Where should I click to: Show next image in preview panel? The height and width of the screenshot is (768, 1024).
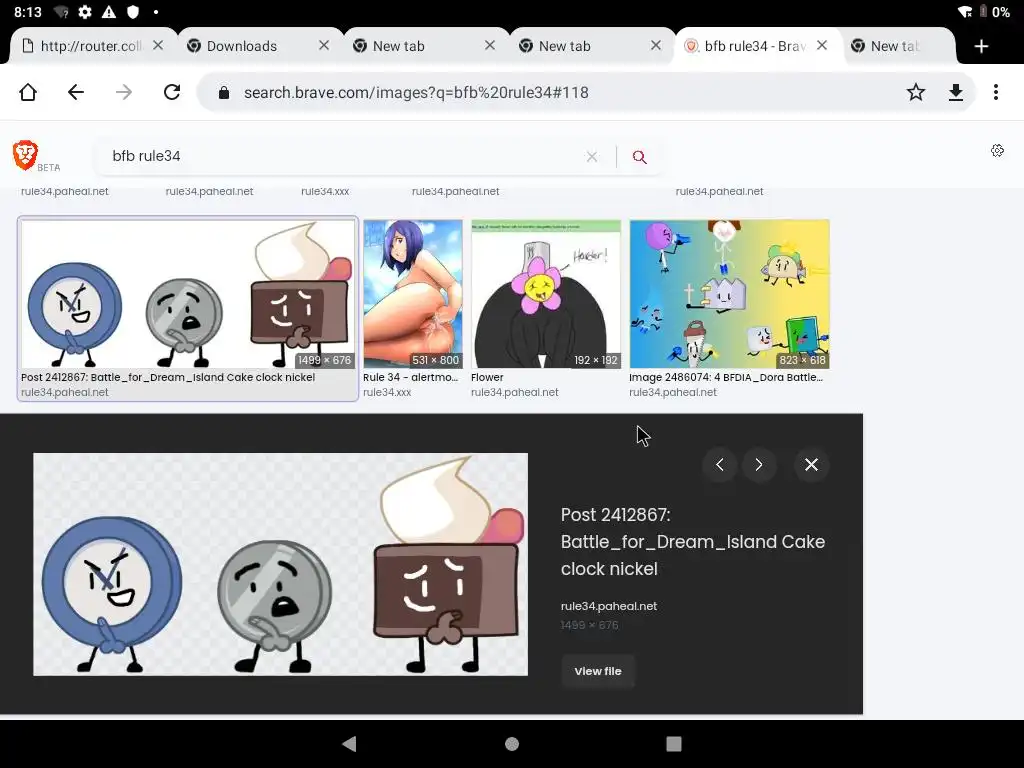[x=759, y=464]
